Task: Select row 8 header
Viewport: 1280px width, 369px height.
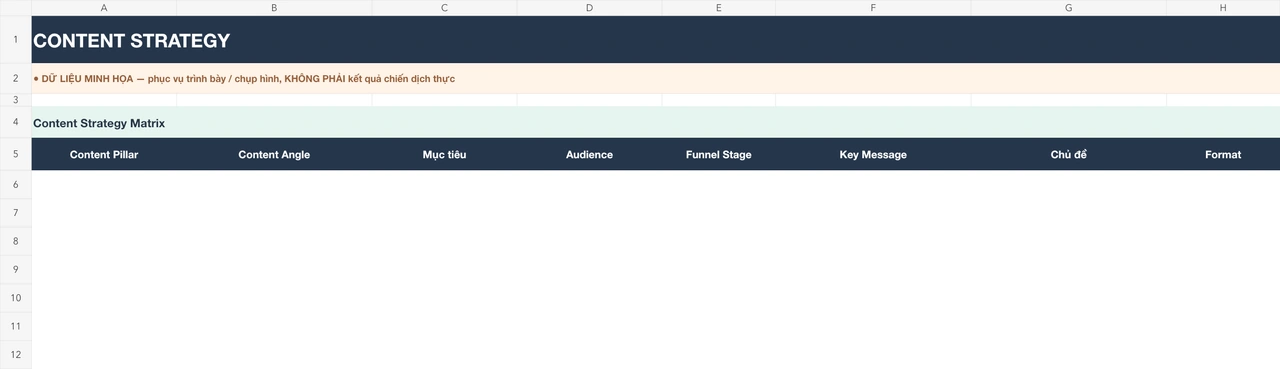Action: pos(16,241)
